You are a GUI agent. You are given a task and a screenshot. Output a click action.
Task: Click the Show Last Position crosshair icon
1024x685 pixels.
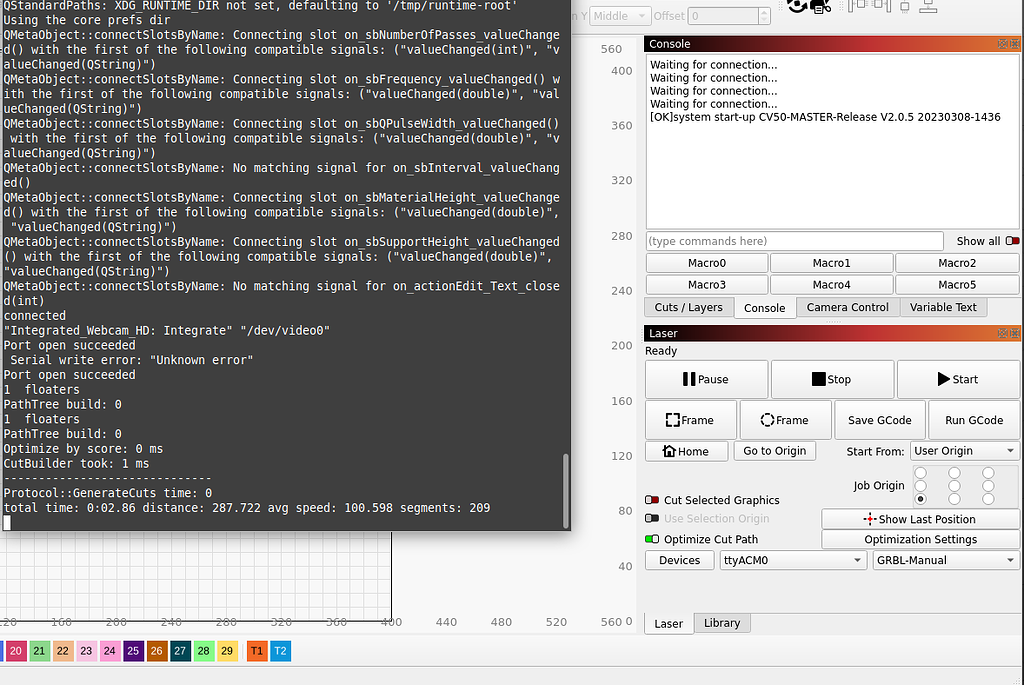870,518
